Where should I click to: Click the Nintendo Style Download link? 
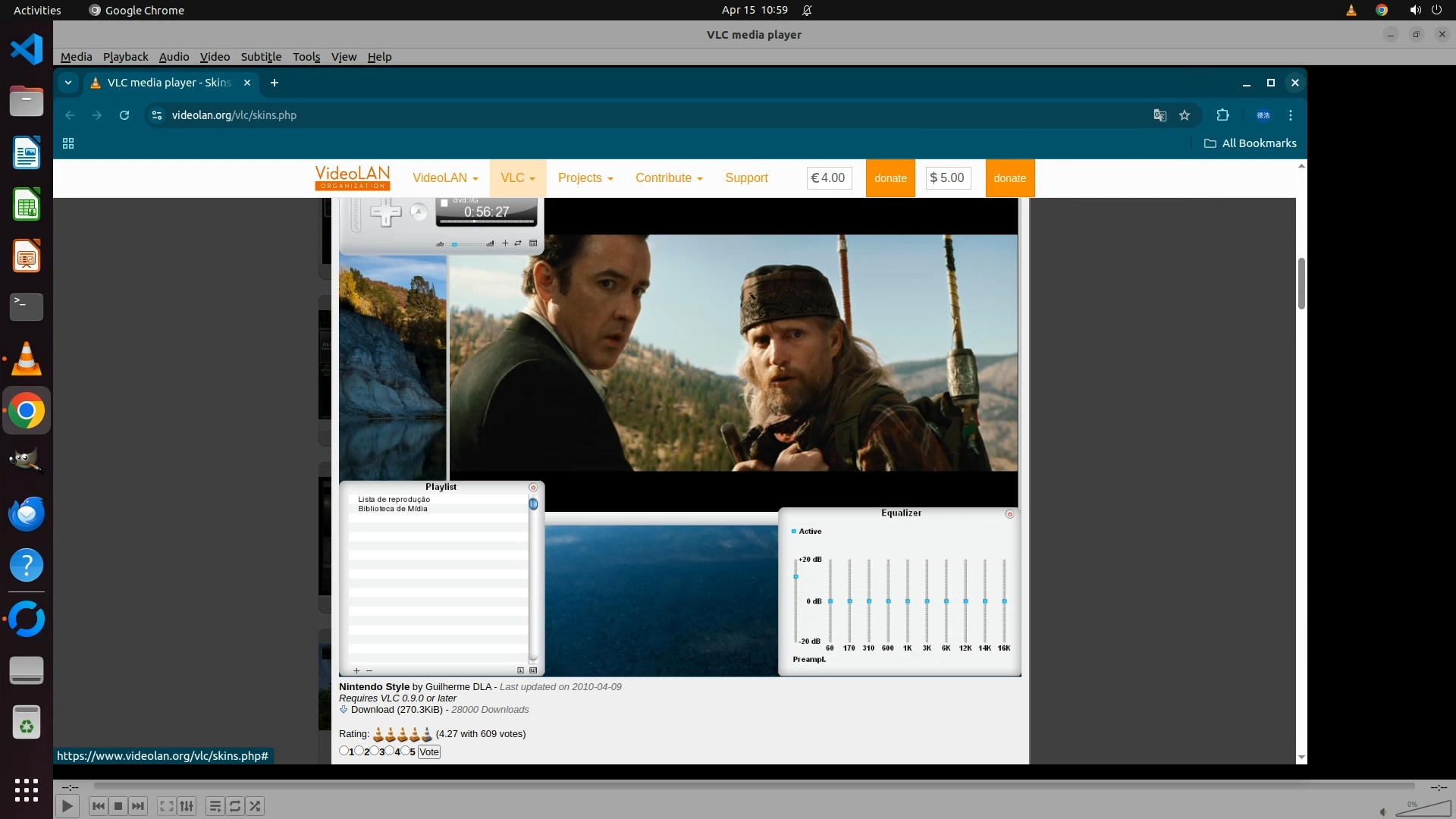pos(372,710)
